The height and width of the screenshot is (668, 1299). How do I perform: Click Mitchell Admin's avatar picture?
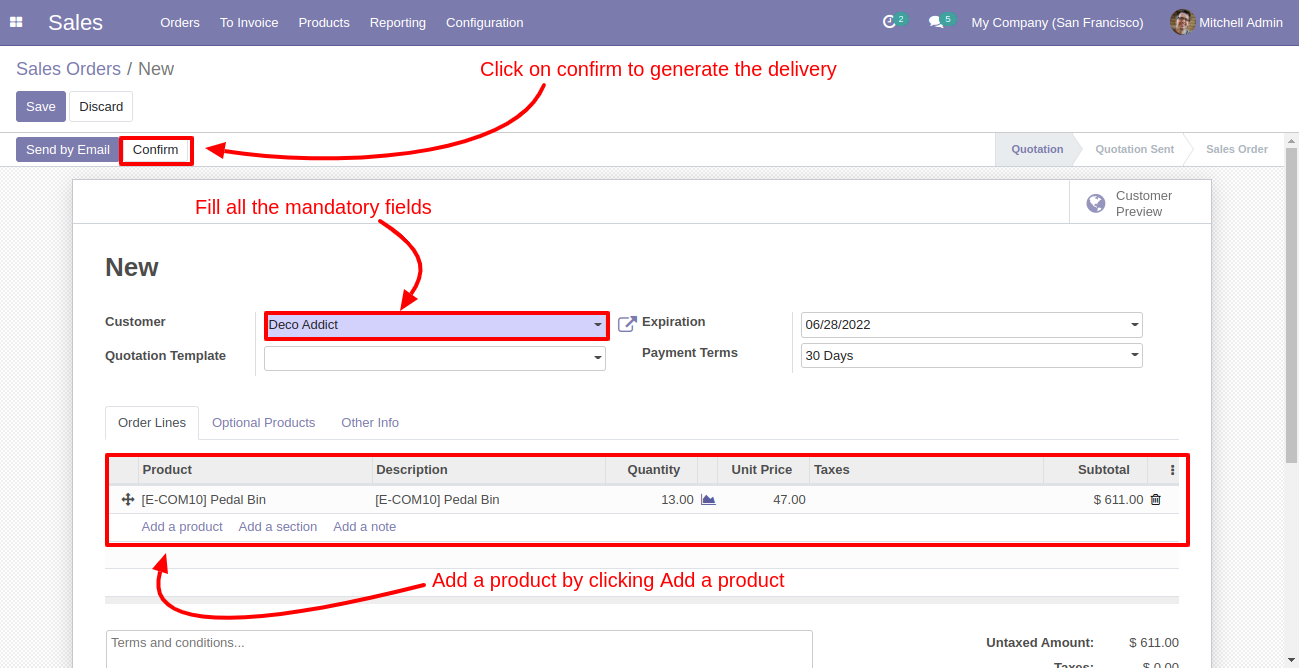[1182, 22]
